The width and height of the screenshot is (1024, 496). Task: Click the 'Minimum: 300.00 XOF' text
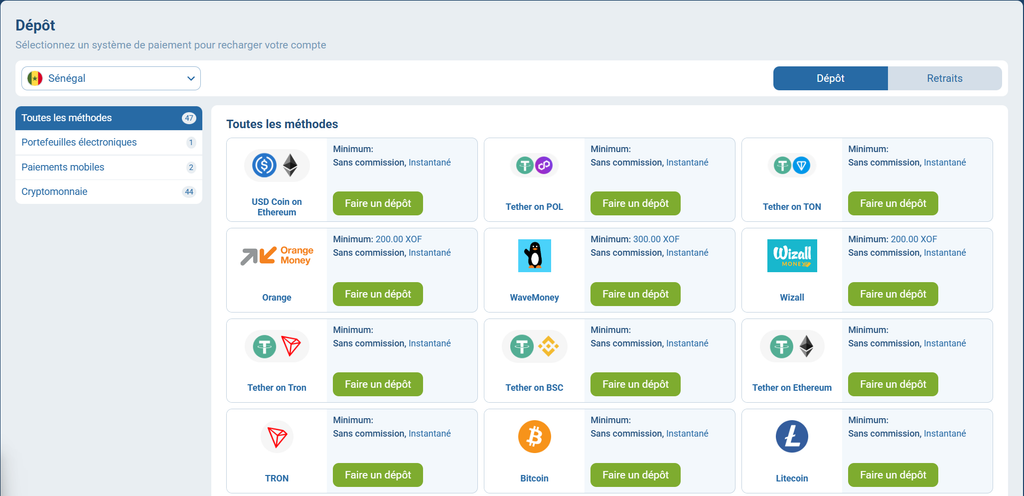point(635,239)
